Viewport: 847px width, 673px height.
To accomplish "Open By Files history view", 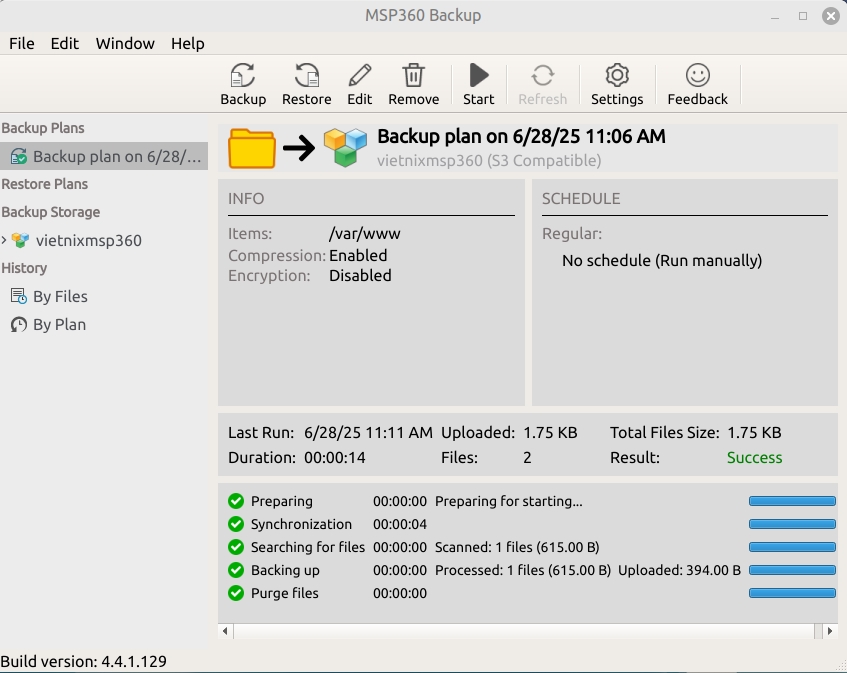I will pyautogui.click(x=60, y=297).
